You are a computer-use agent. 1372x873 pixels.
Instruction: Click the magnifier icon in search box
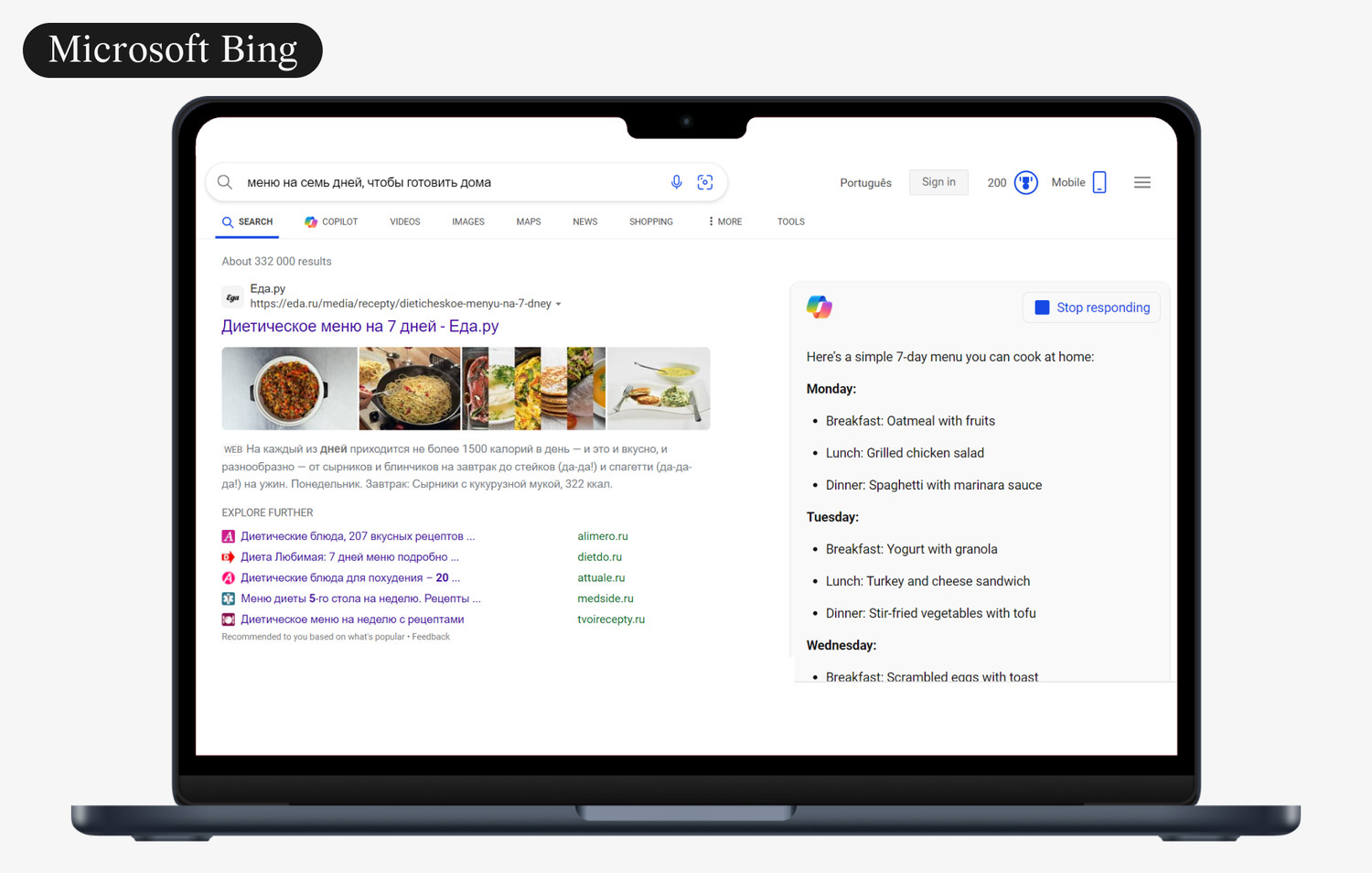tap(225, 182)
